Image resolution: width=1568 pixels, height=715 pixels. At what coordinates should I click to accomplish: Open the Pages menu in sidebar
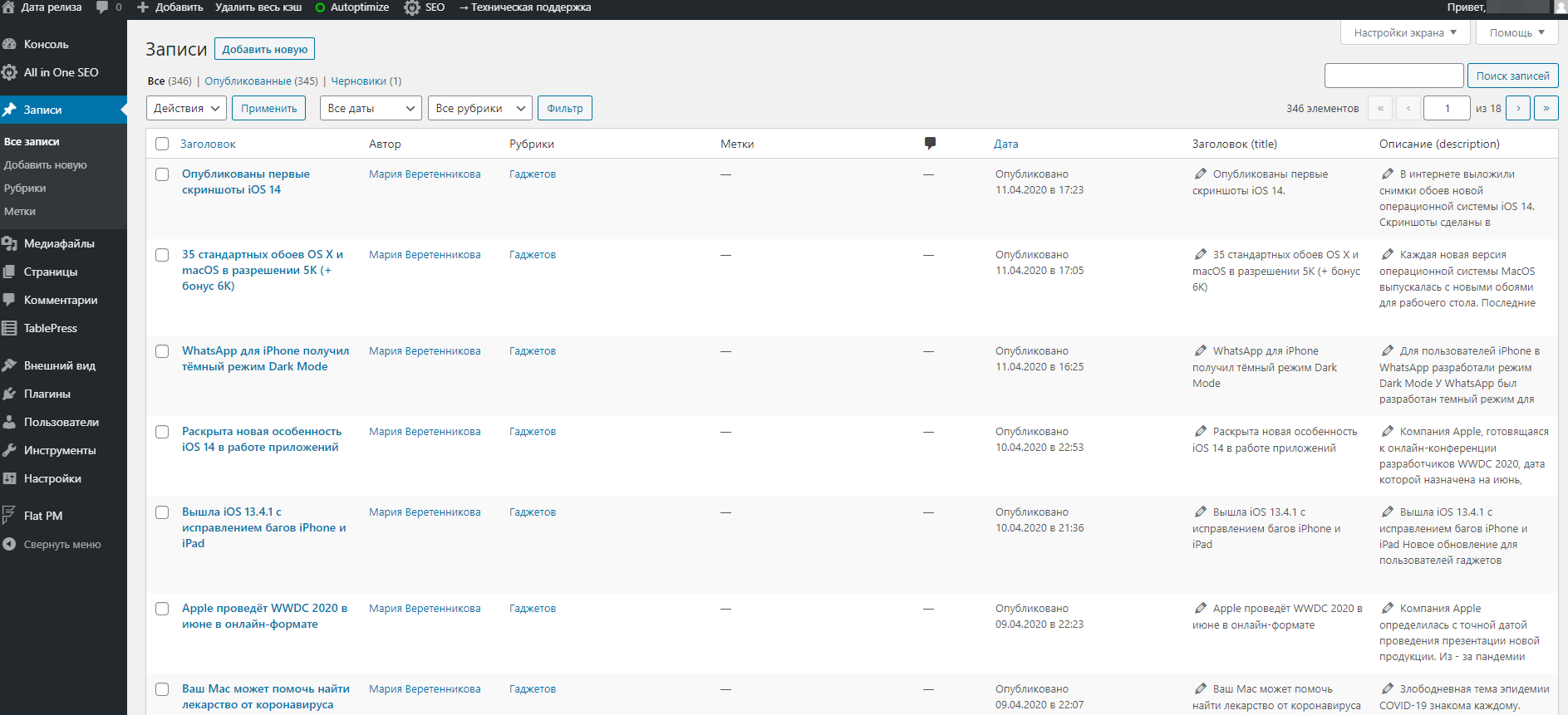click(50, 272)
